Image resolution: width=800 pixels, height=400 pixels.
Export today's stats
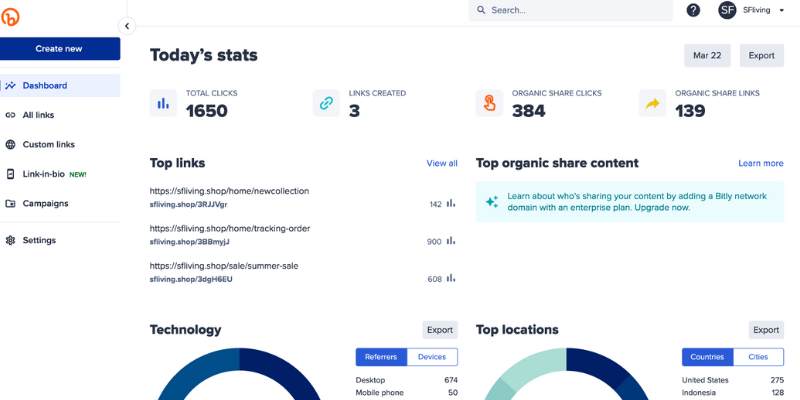click(x=762, y=56)
